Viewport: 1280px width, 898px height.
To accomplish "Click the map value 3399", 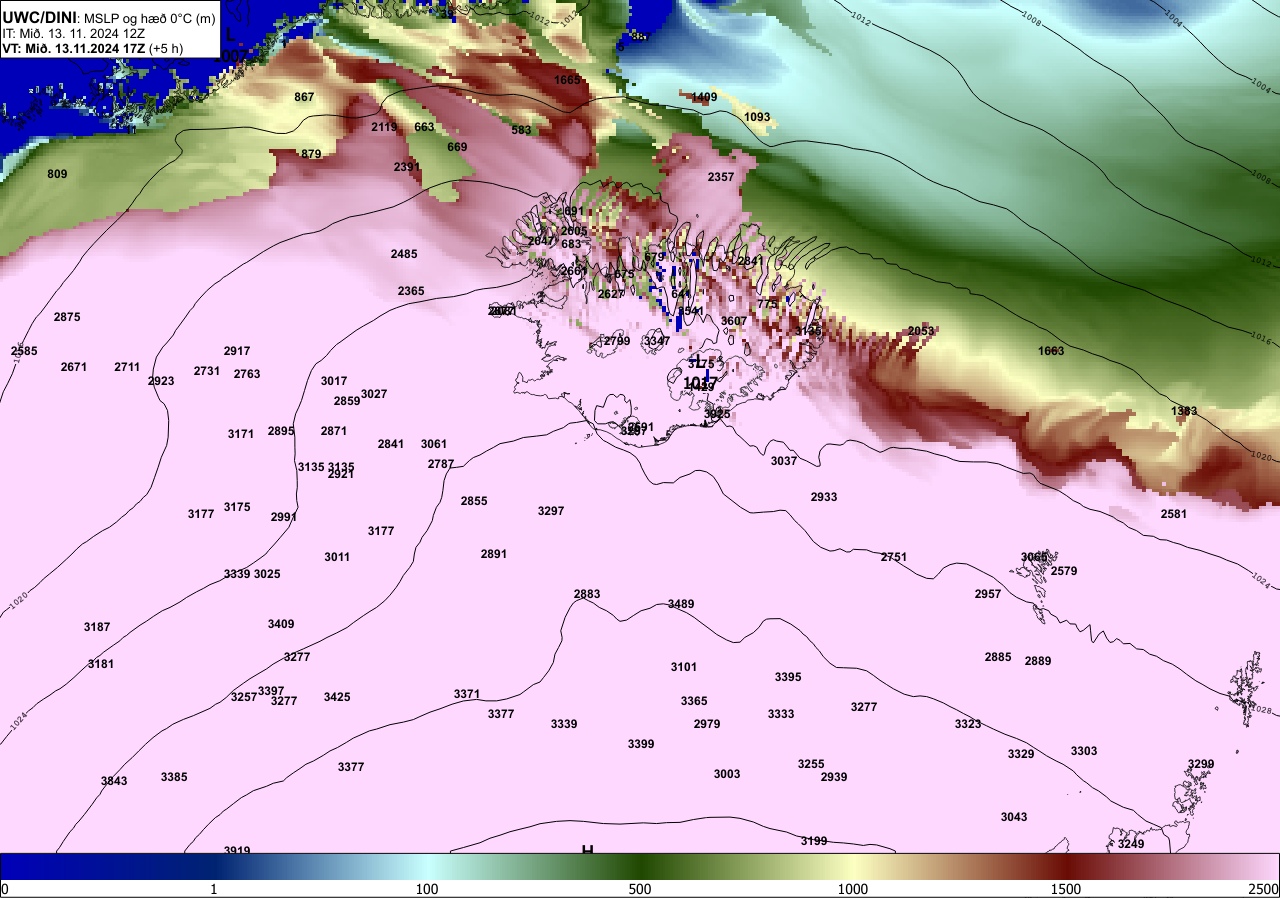I will tap(641, 744).
